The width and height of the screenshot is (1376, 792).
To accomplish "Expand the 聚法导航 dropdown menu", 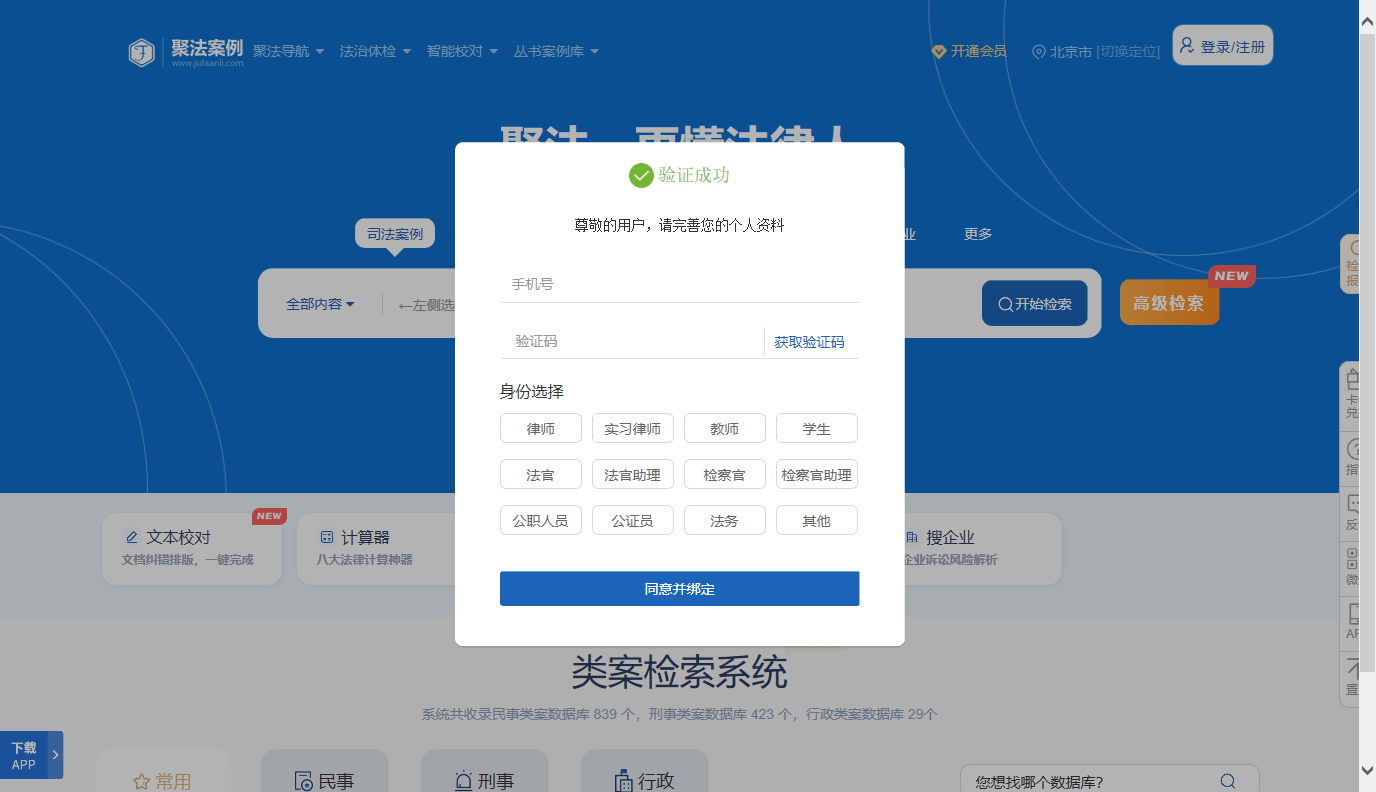I will pyautogui.click(x=288, y=51).
